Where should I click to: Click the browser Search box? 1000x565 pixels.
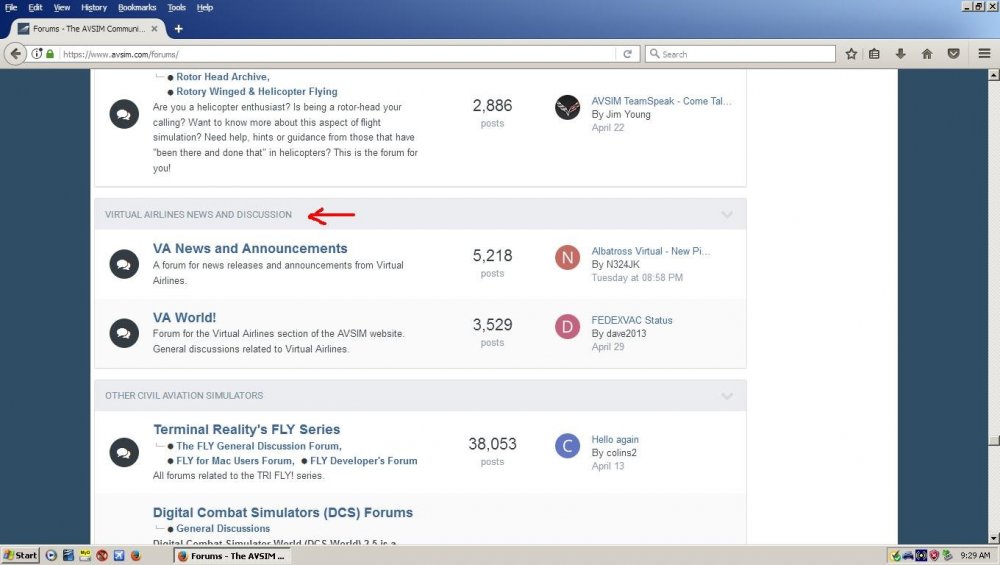(x=740, y=54)
